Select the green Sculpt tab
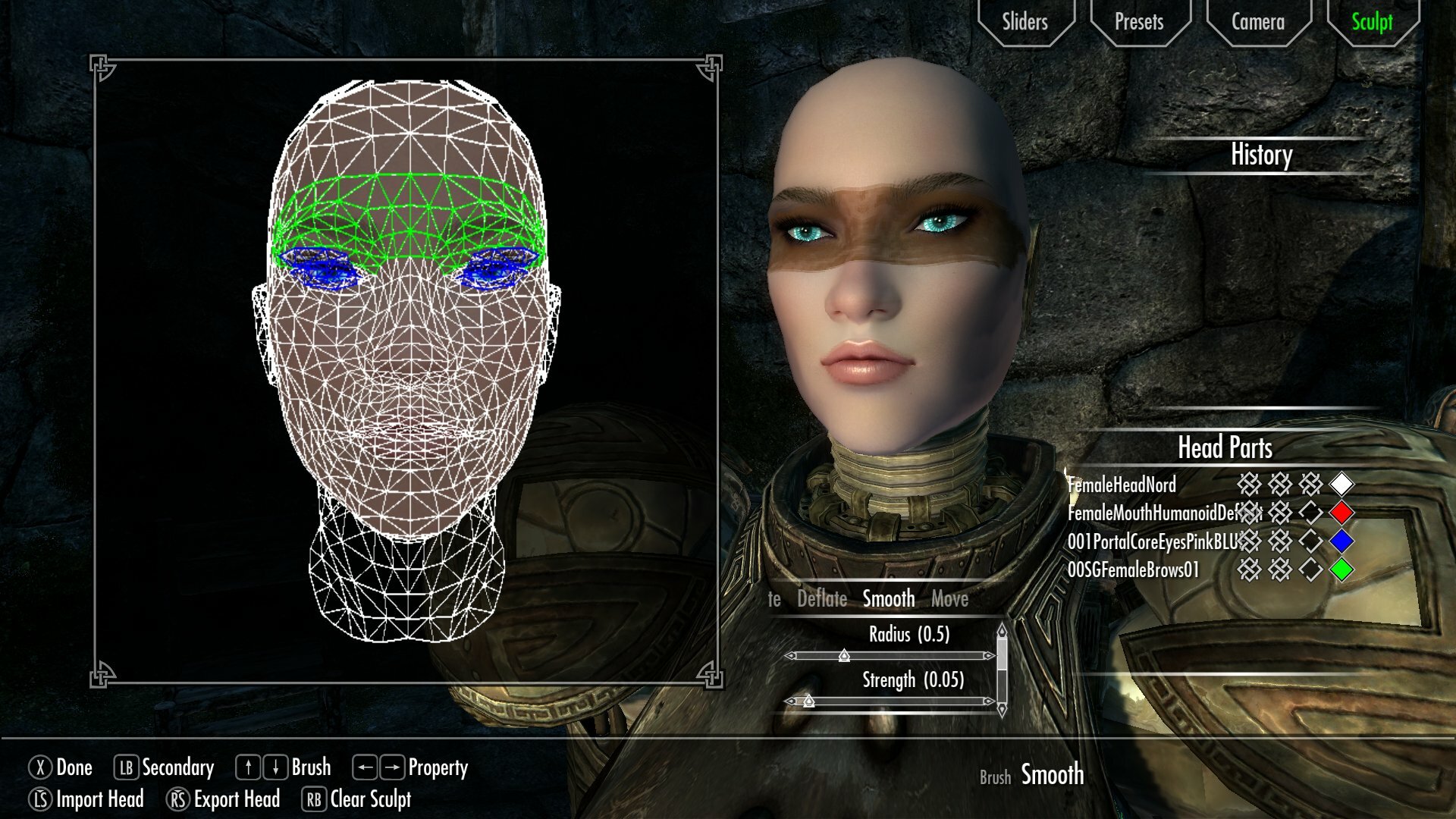This screenshot has height=819, width=1456. coord(1372,21)
